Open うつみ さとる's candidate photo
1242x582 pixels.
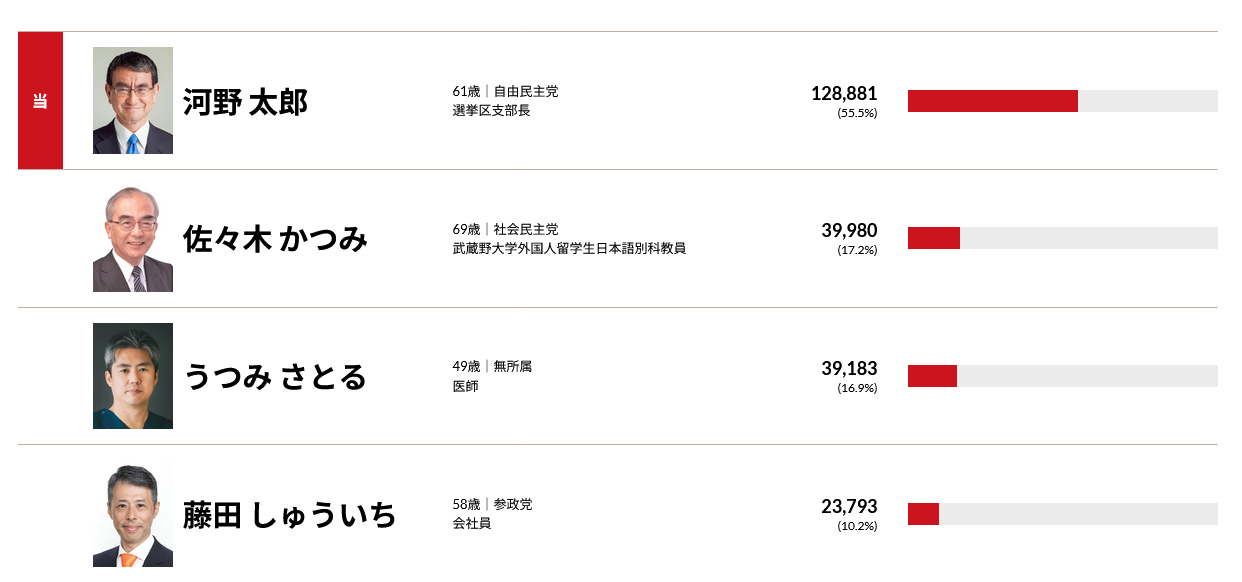133,376
